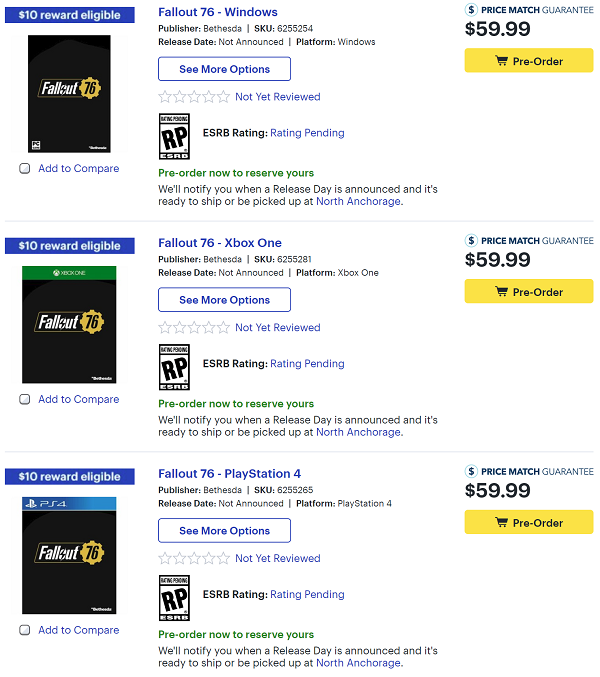
Task: Click Rating Pending link for Xbox One listing
Action: point(307,364)
